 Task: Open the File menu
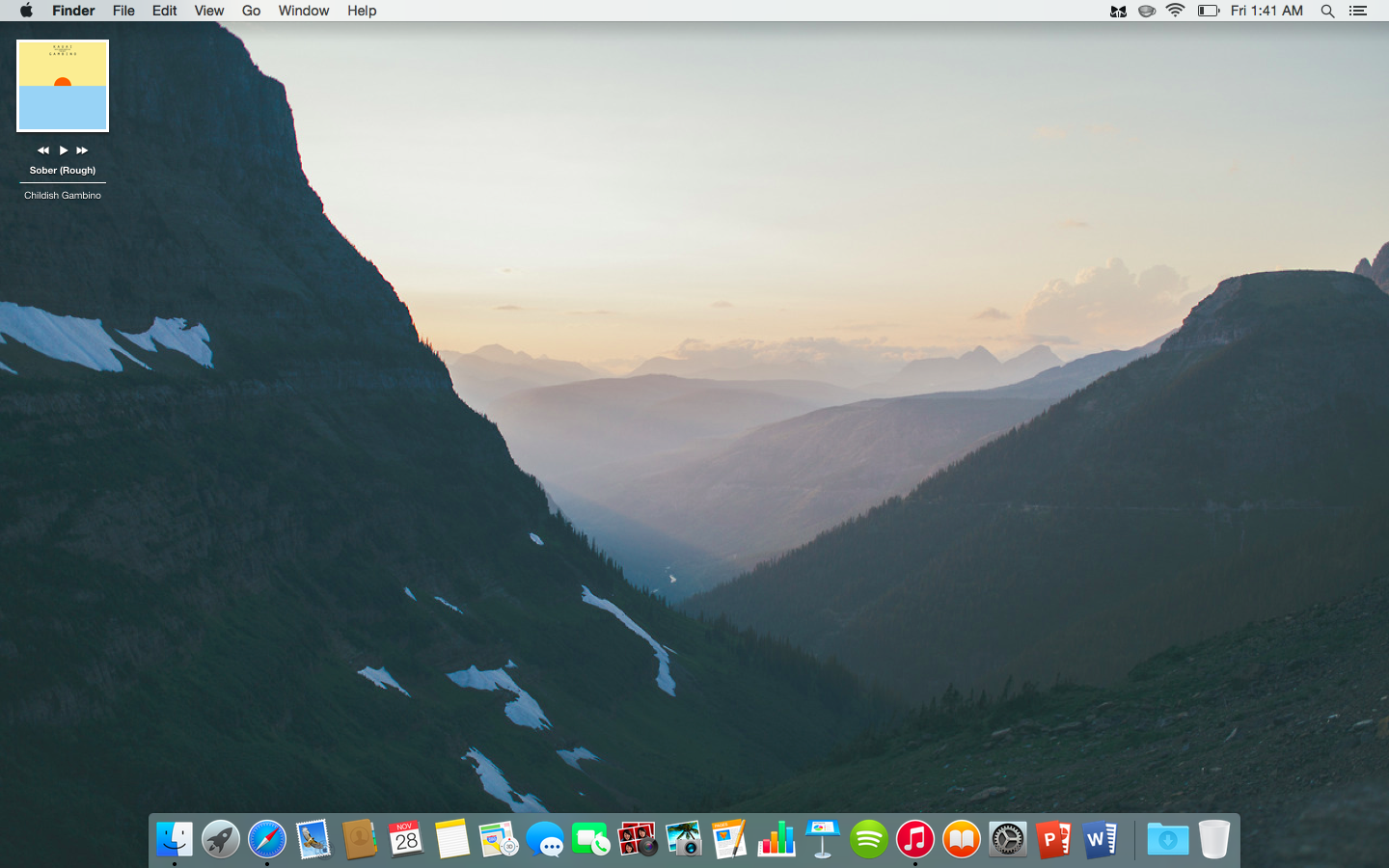[123, 11]
